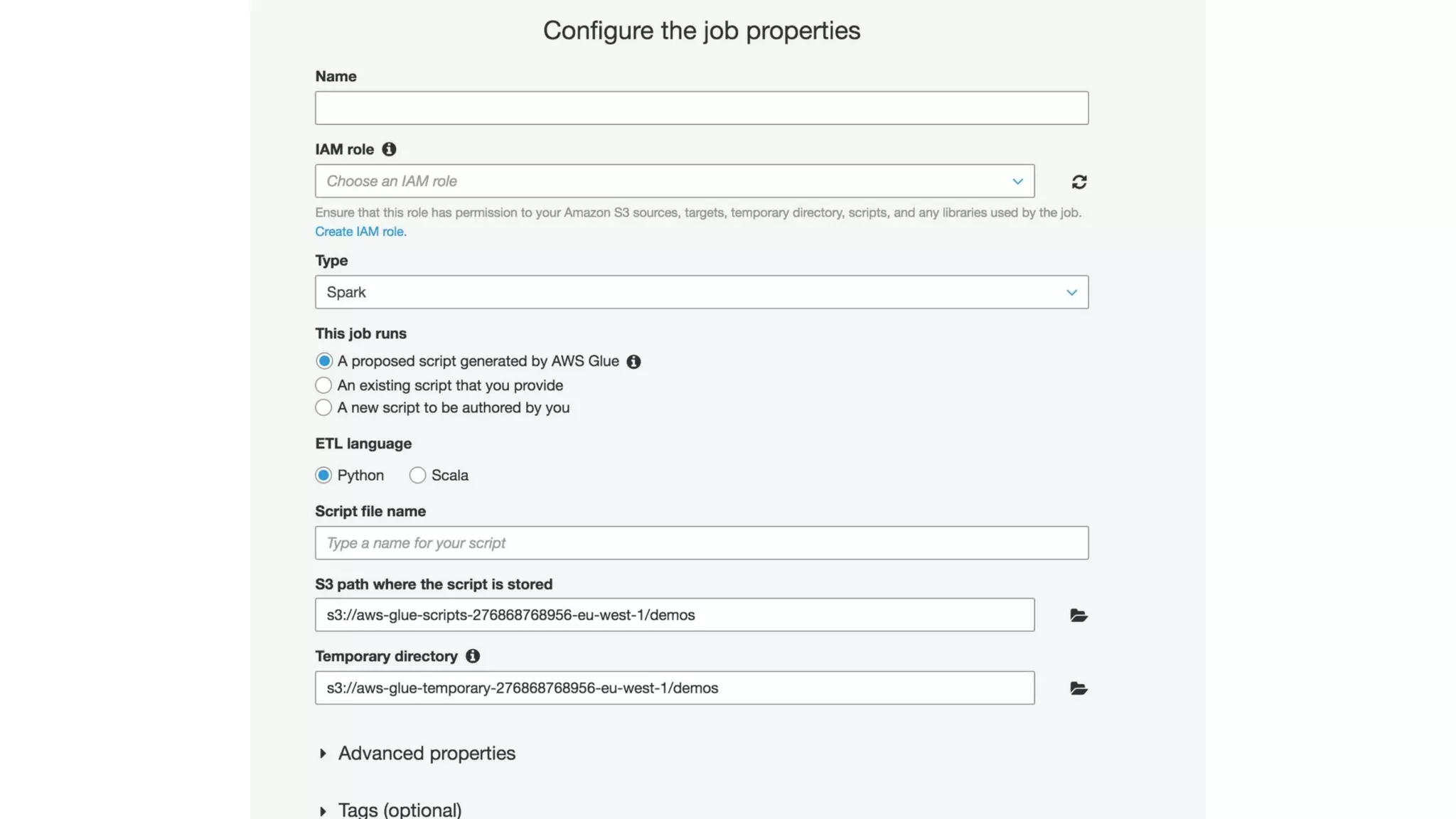Open the Type dropdown showing Spark
1456x819 pixels.
pyautogui.click(x=701, y=292)
